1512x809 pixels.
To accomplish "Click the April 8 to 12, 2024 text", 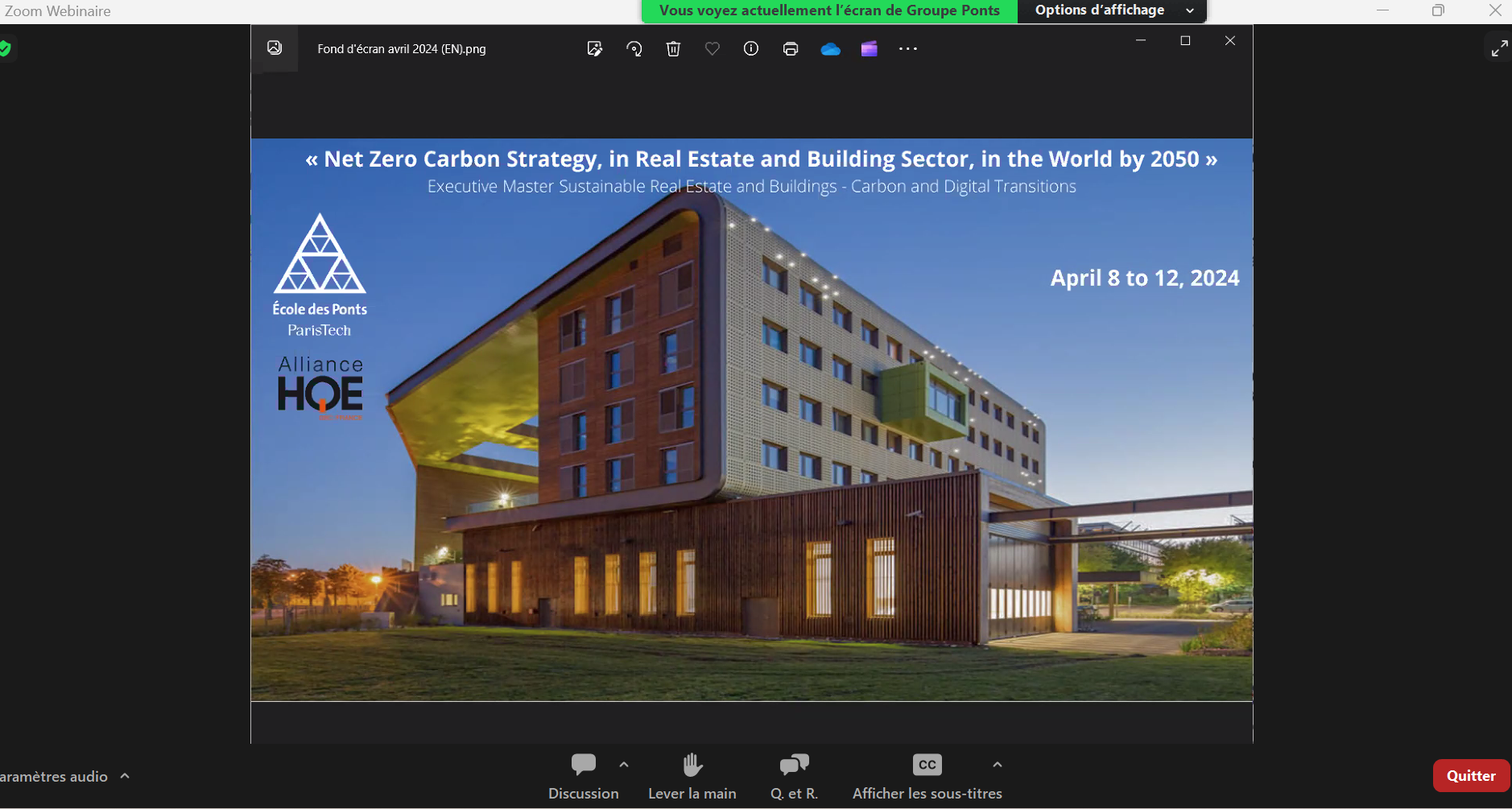I will click(1145, 278).
